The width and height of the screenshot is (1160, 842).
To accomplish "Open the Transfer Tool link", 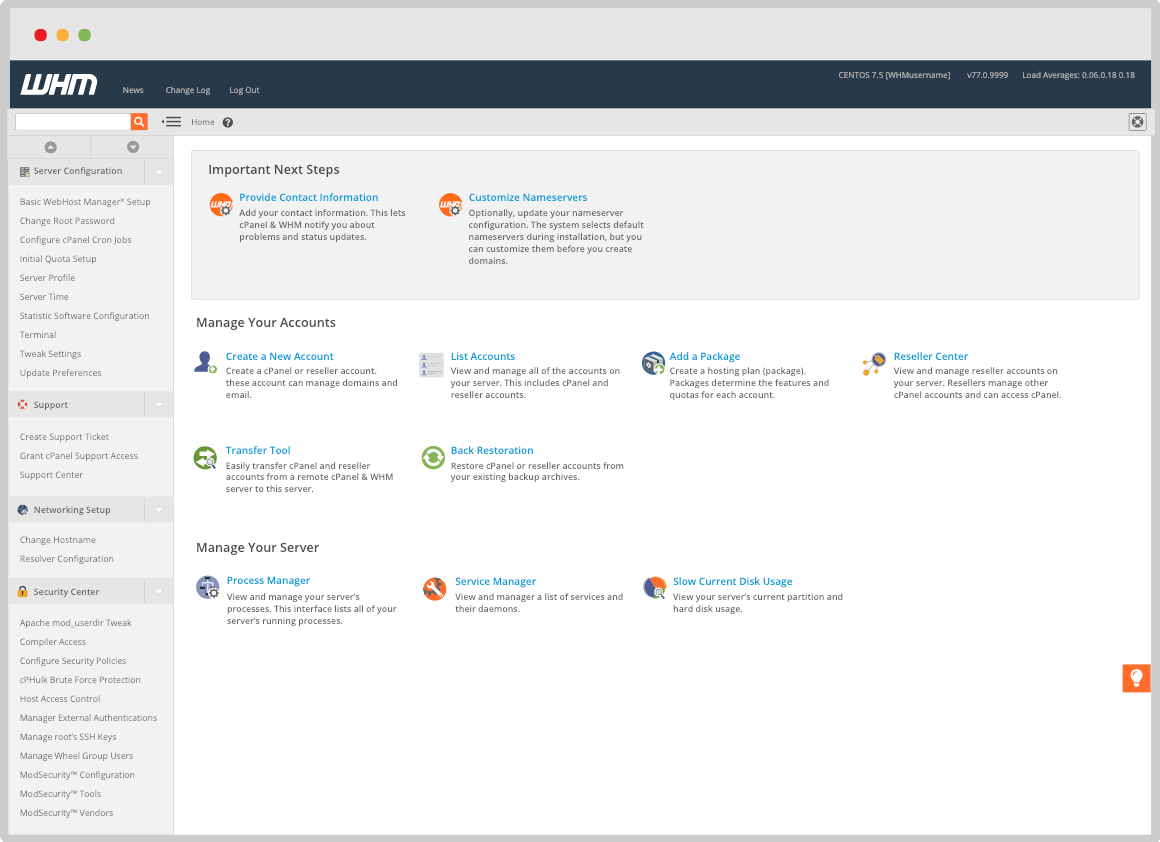I will [x=258, y=451].
